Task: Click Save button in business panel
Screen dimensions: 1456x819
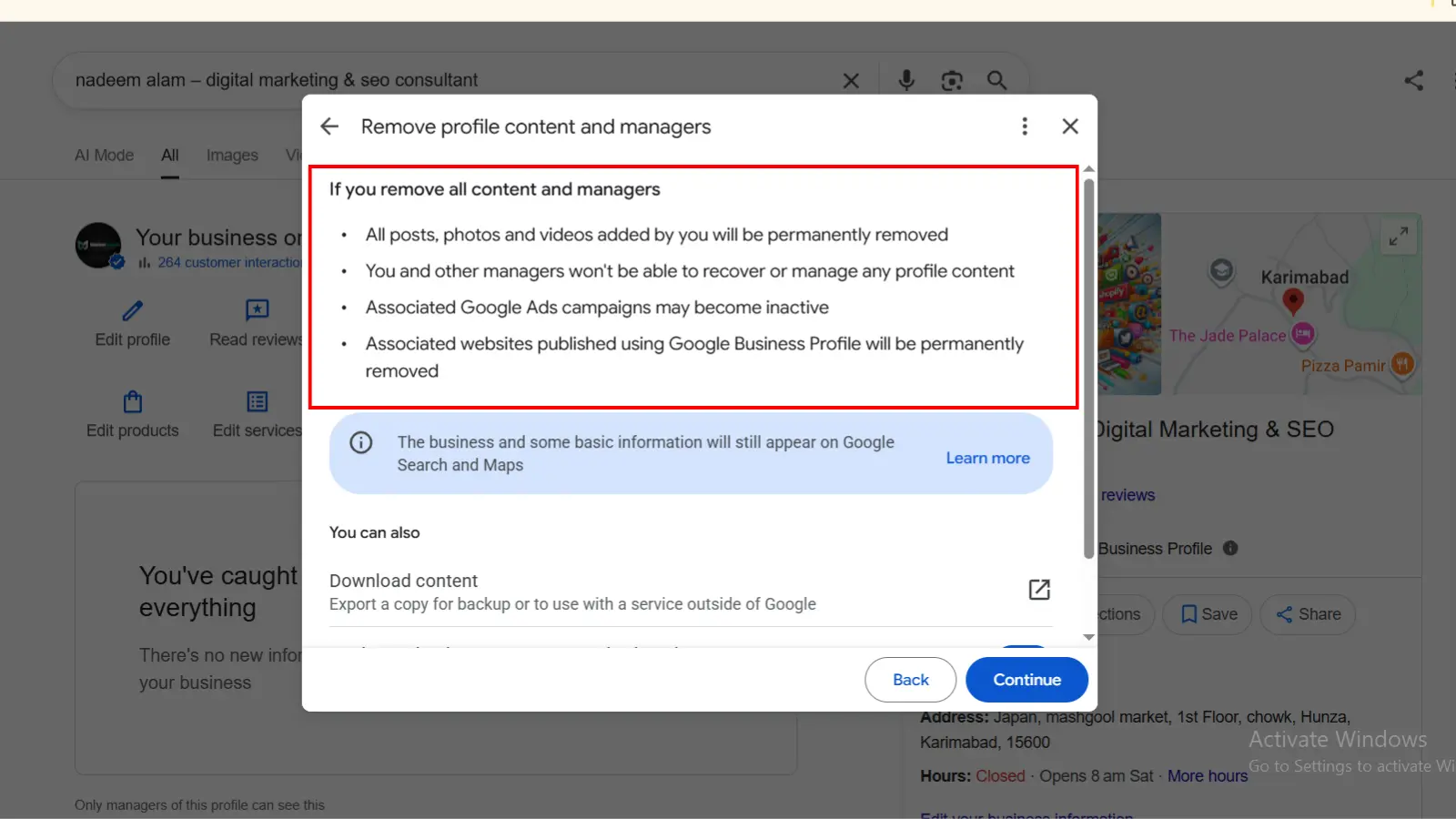Action: [1208, 614]
